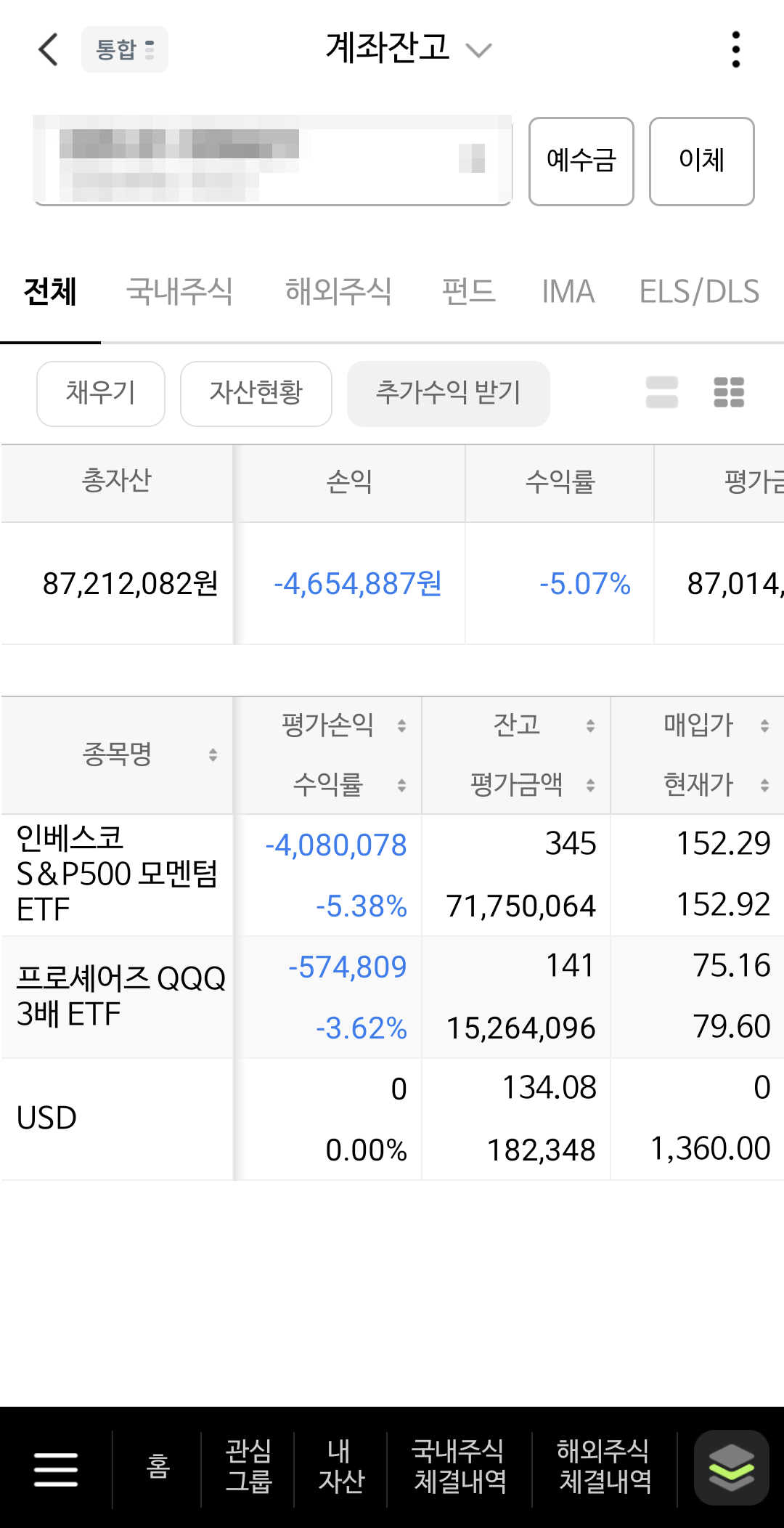This screenshot has height=1528, width=784.
Task: Sort holdings by 잔고 column
Action: 590,725
